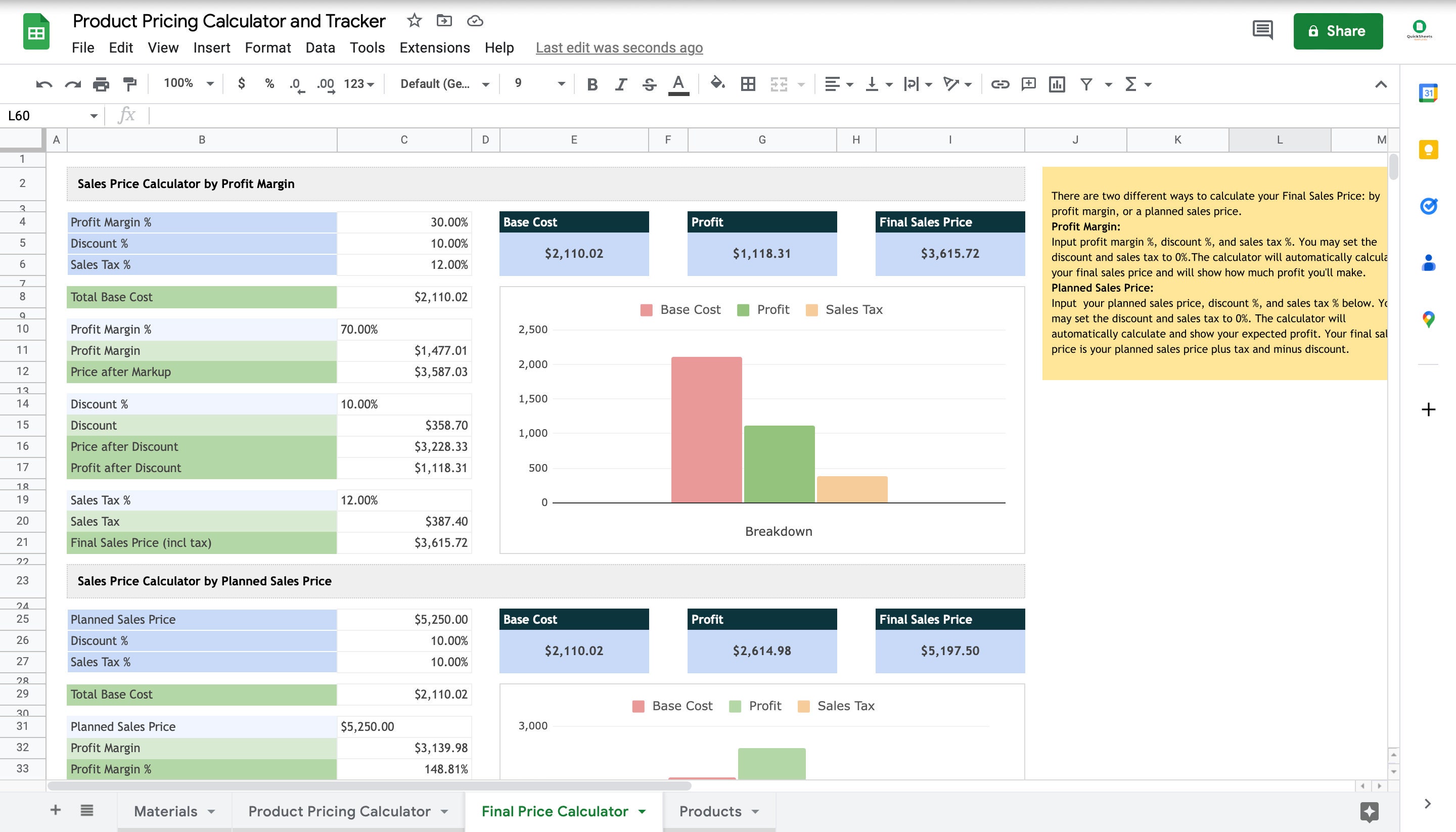Create a filter using the filter icon

pyautogui.click(x=1085, y=84)
